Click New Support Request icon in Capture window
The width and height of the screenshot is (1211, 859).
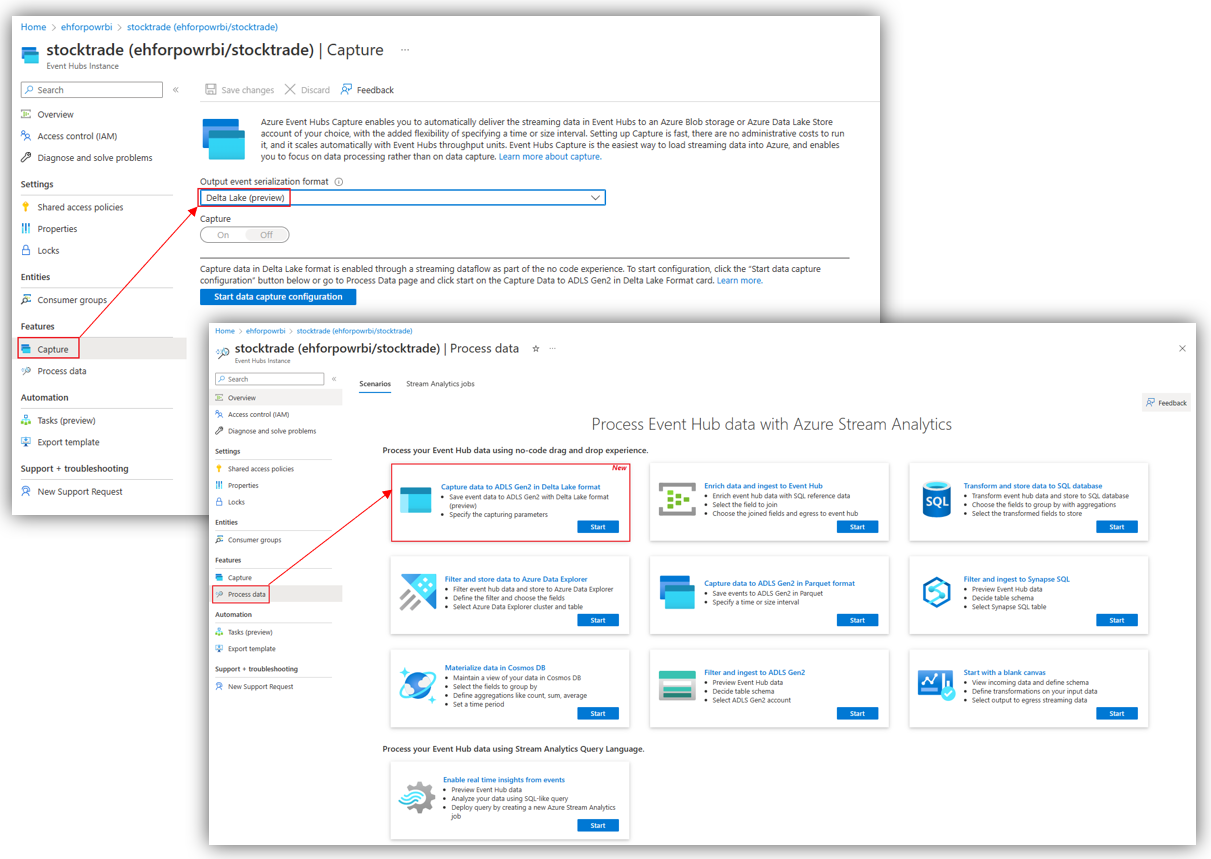[x=26, y=491]
